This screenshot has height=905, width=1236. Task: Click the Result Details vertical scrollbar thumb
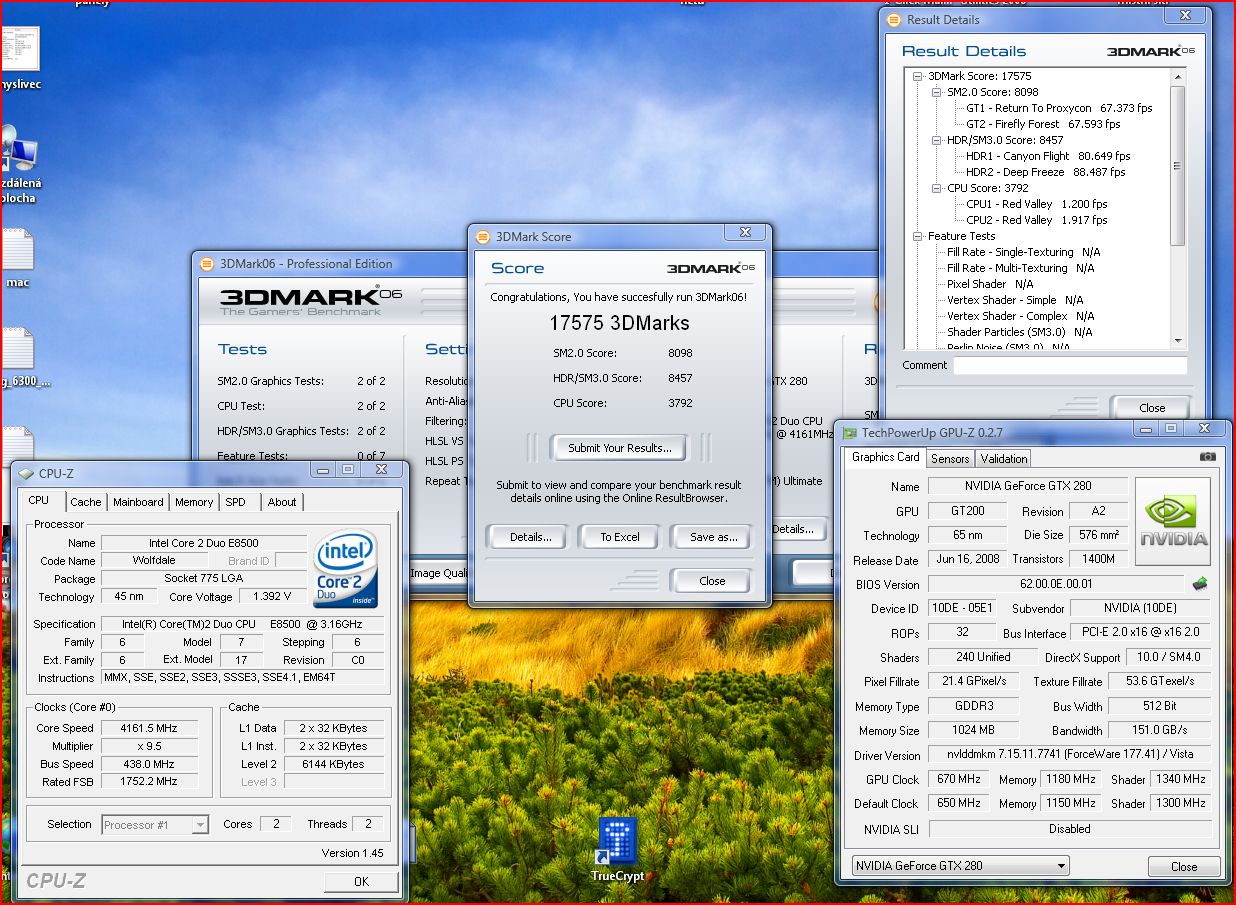[x=1177, y=165]
